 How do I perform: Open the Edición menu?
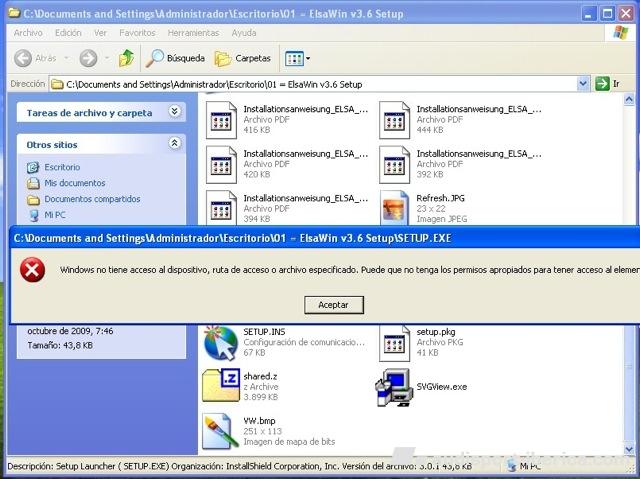[x=68, y=33]
